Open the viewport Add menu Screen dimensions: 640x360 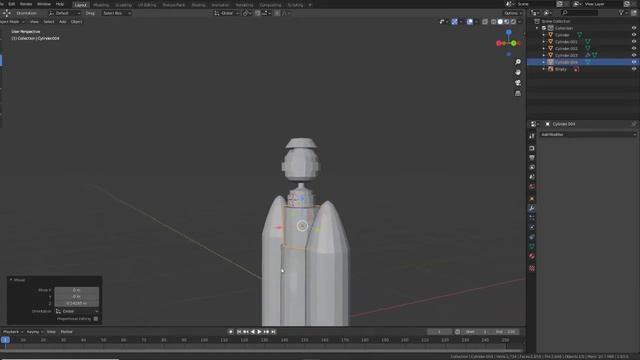pyautogui.click(x=62, y=22)
